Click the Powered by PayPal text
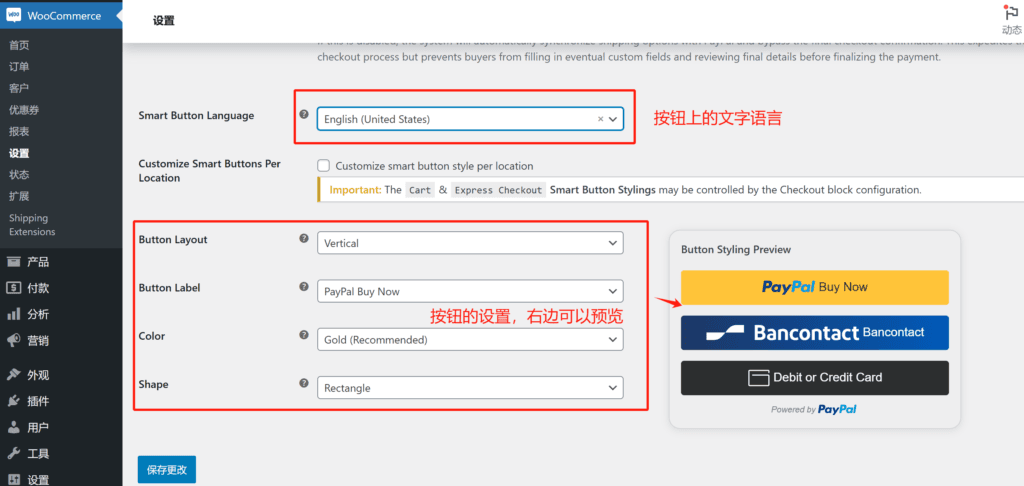Screen dimensions: 1024x486 pyautogui.click(x=814, y=410)
